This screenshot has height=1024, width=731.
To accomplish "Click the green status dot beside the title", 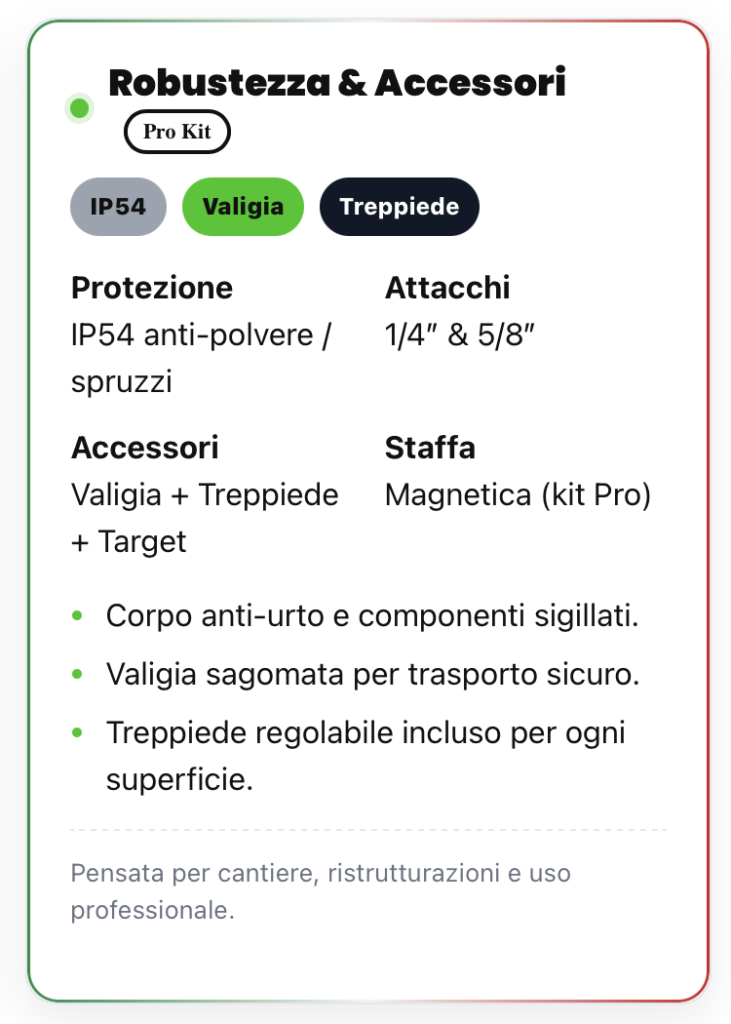I will [x=79, y=108].
